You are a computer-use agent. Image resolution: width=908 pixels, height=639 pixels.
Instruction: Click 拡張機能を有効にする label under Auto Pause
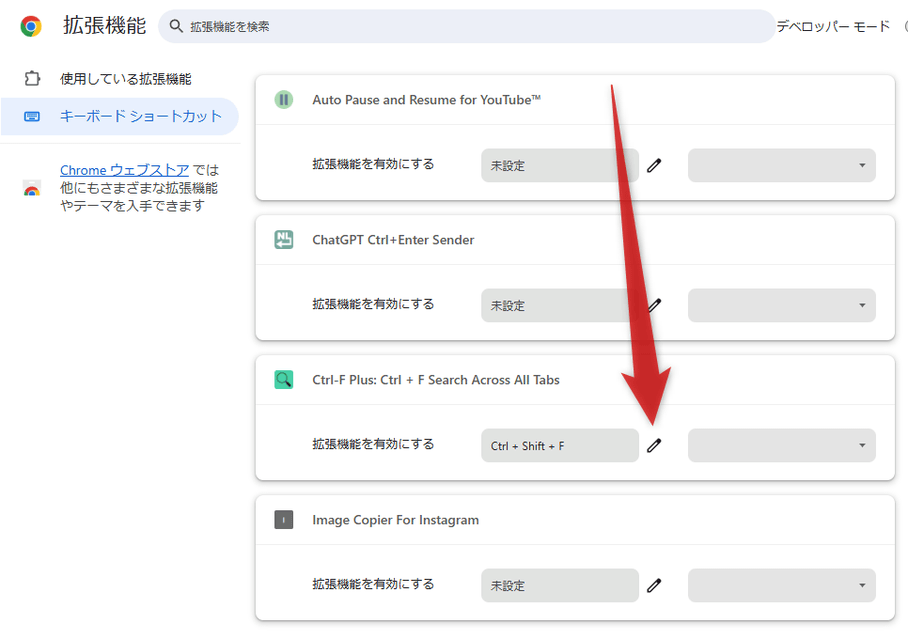[x=374, y=165]
